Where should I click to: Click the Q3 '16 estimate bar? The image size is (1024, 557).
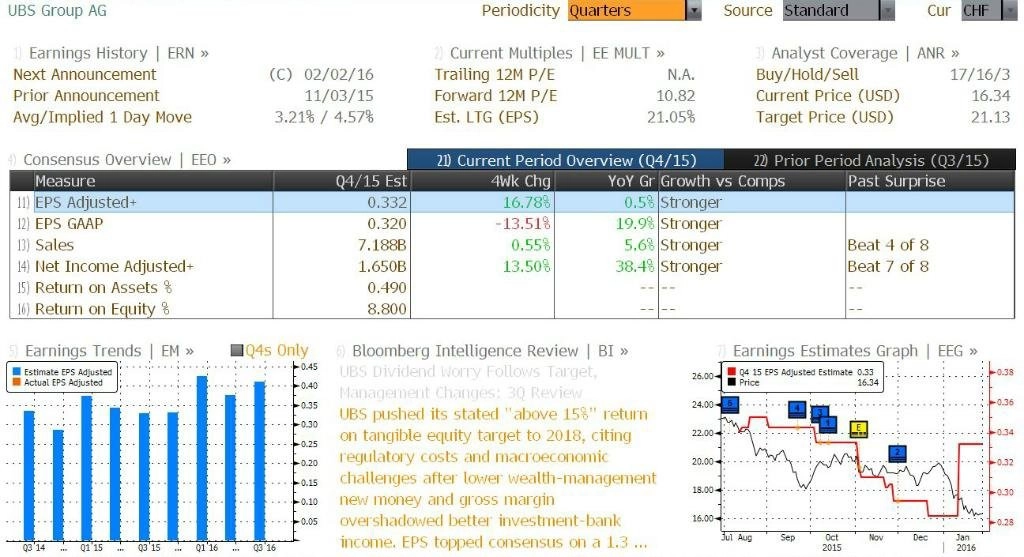tap(259, 461)
